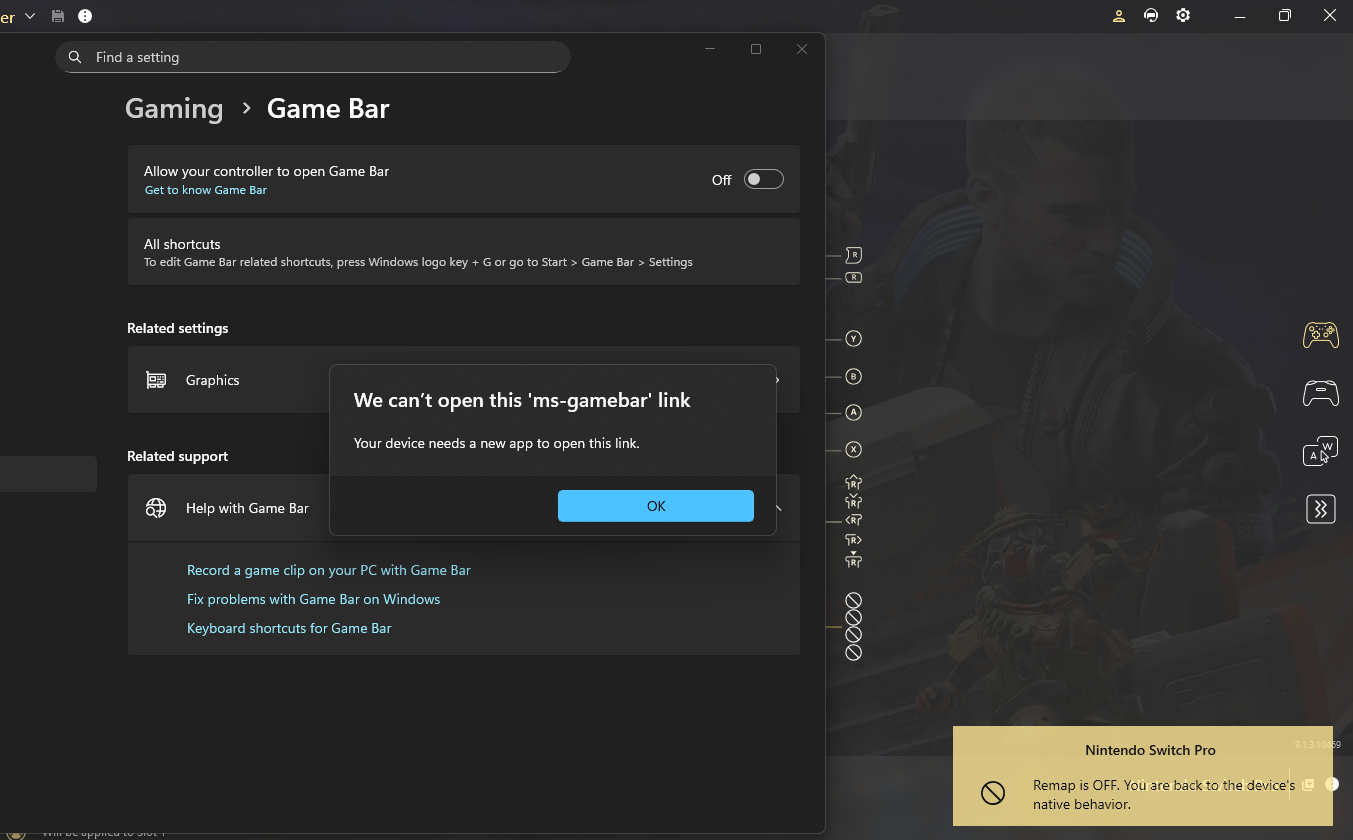The width and height of the screenshot is (1353, 840).
Task: Click the Nintendo Switch Pro notification title
Action: click(1150, 750)
